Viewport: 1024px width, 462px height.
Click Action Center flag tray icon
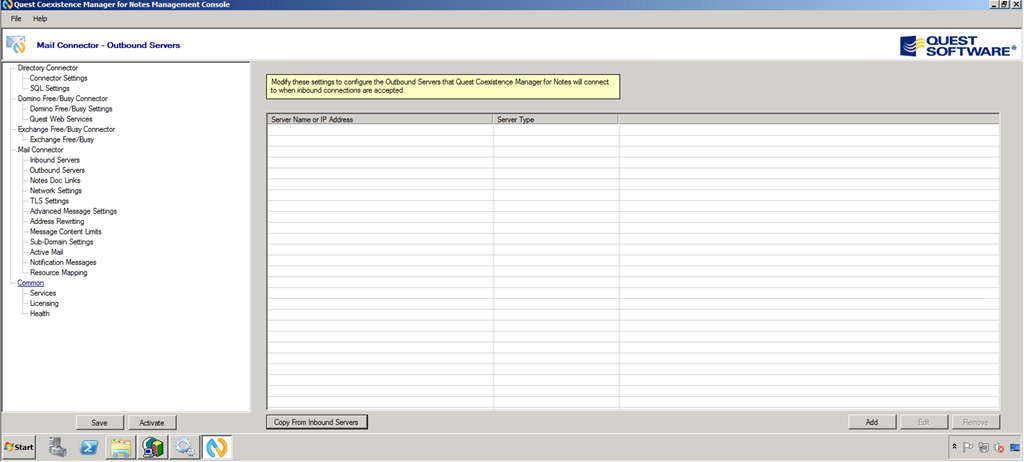[968, 448]
